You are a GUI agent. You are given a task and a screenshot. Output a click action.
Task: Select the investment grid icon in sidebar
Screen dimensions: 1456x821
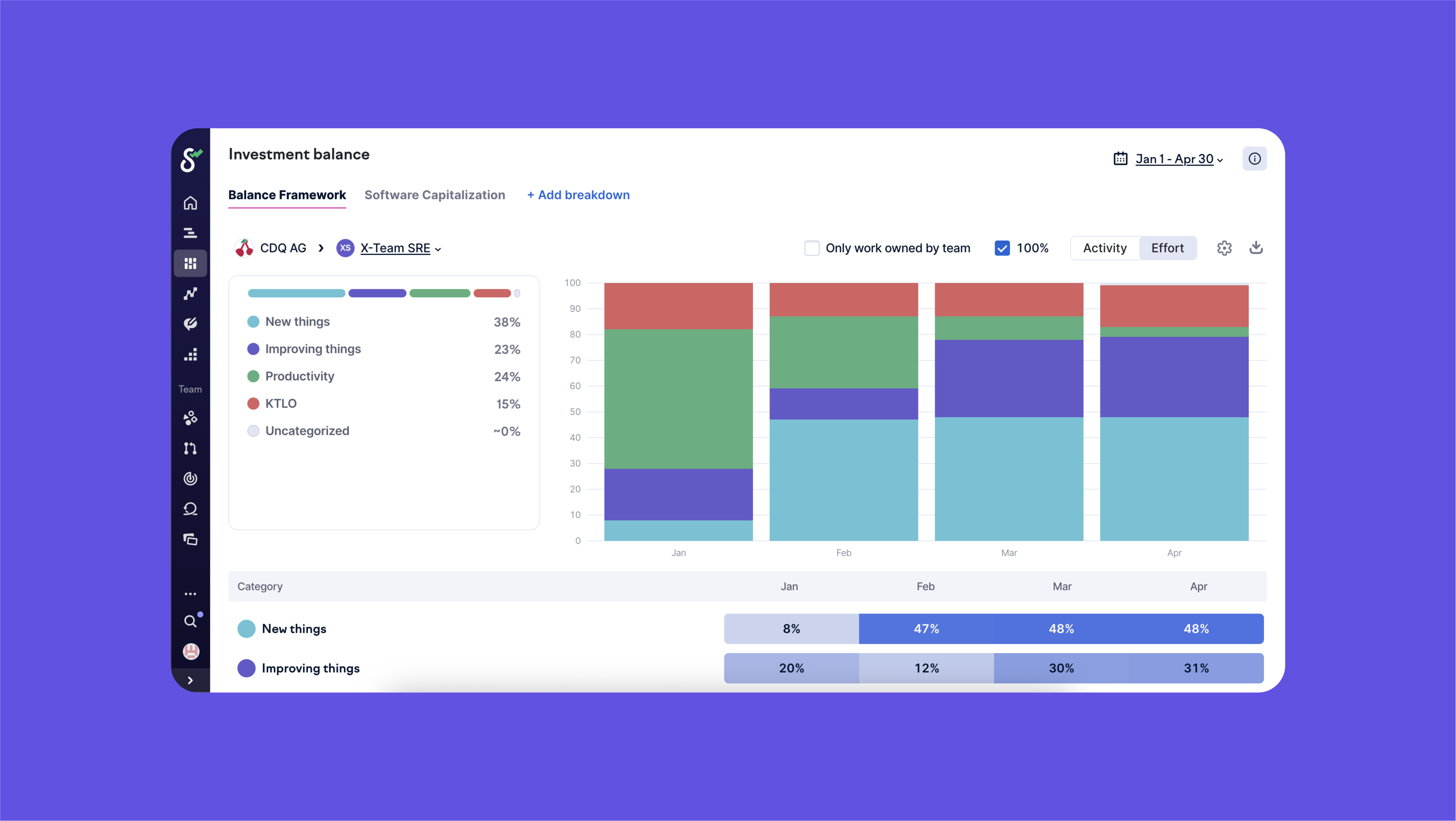coord(190,264)
